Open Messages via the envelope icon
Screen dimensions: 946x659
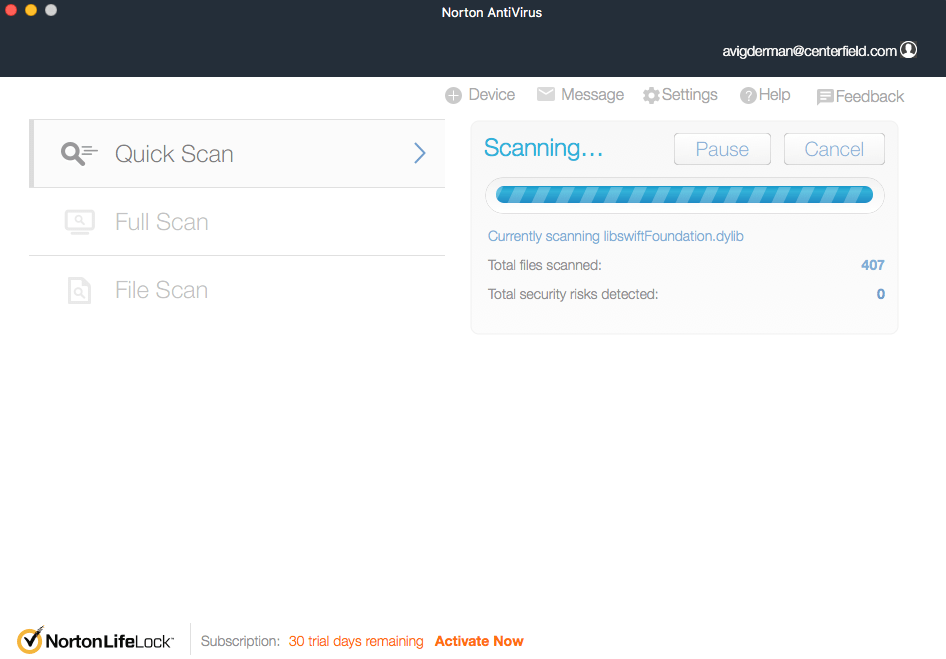coord(546,94)
